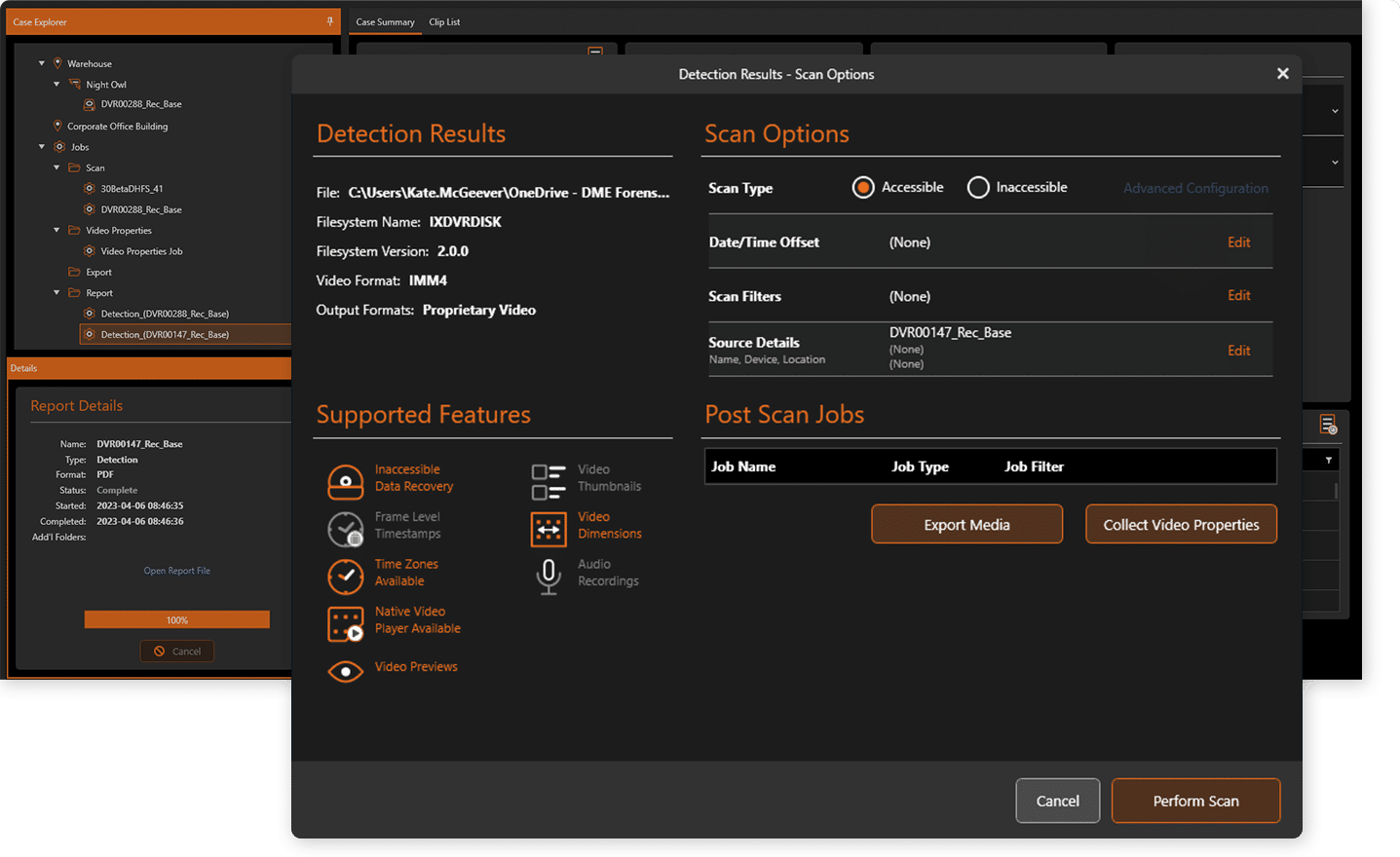This screenshot has height=857, width=1400.
Task: Select the Accessible scan type
Action: click(863, 188)
